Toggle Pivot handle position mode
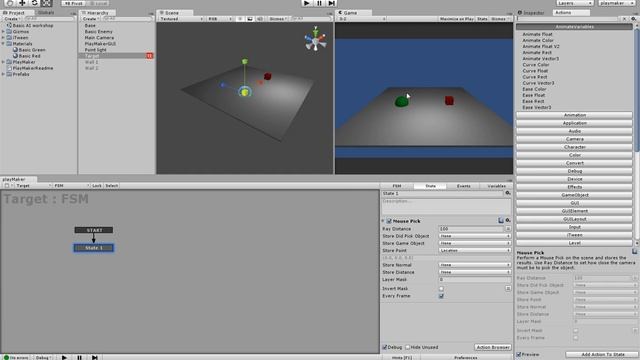 coord(73,3)
